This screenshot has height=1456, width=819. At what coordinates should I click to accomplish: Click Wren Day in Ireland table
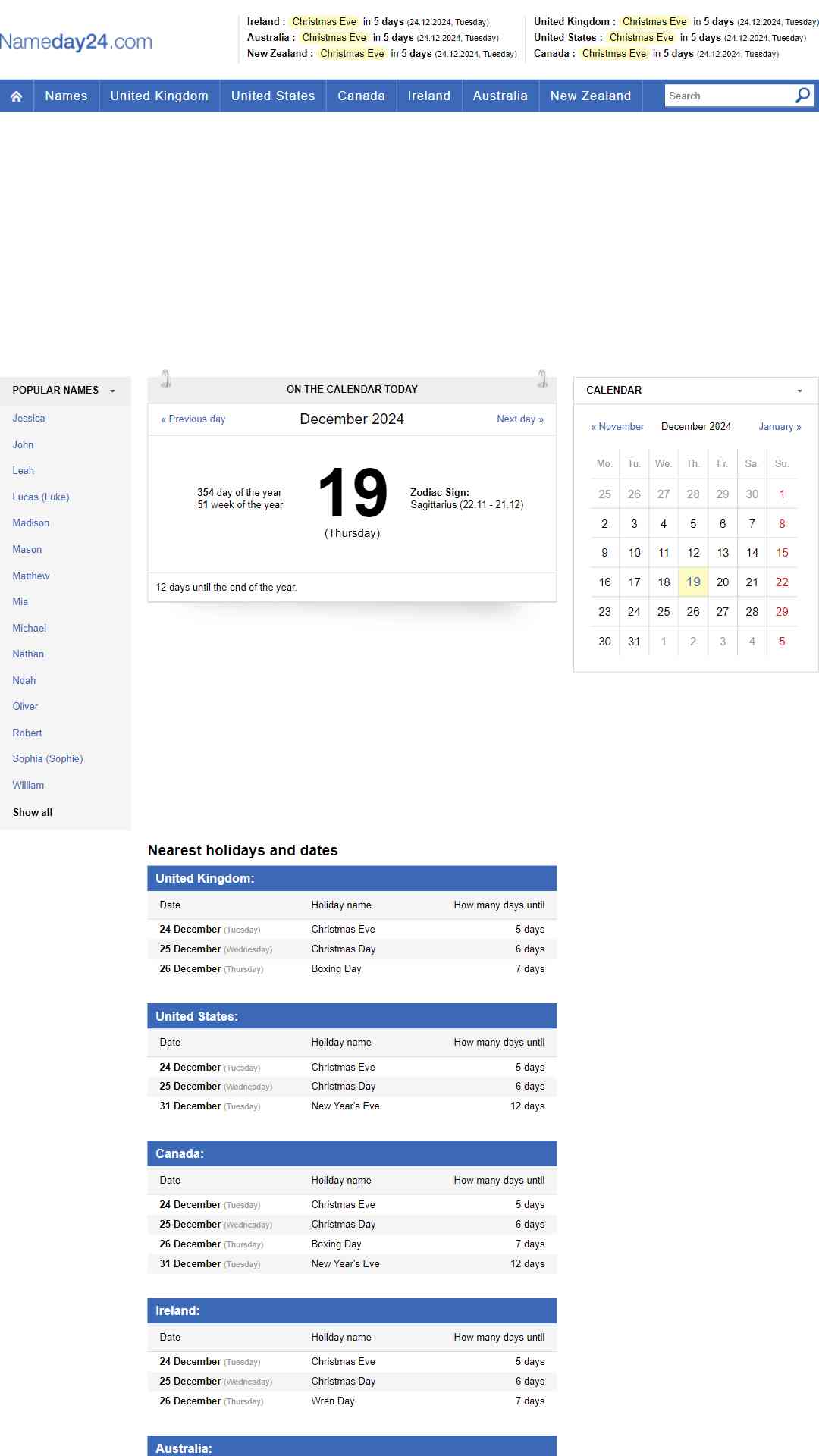(x=333, y=1401)
